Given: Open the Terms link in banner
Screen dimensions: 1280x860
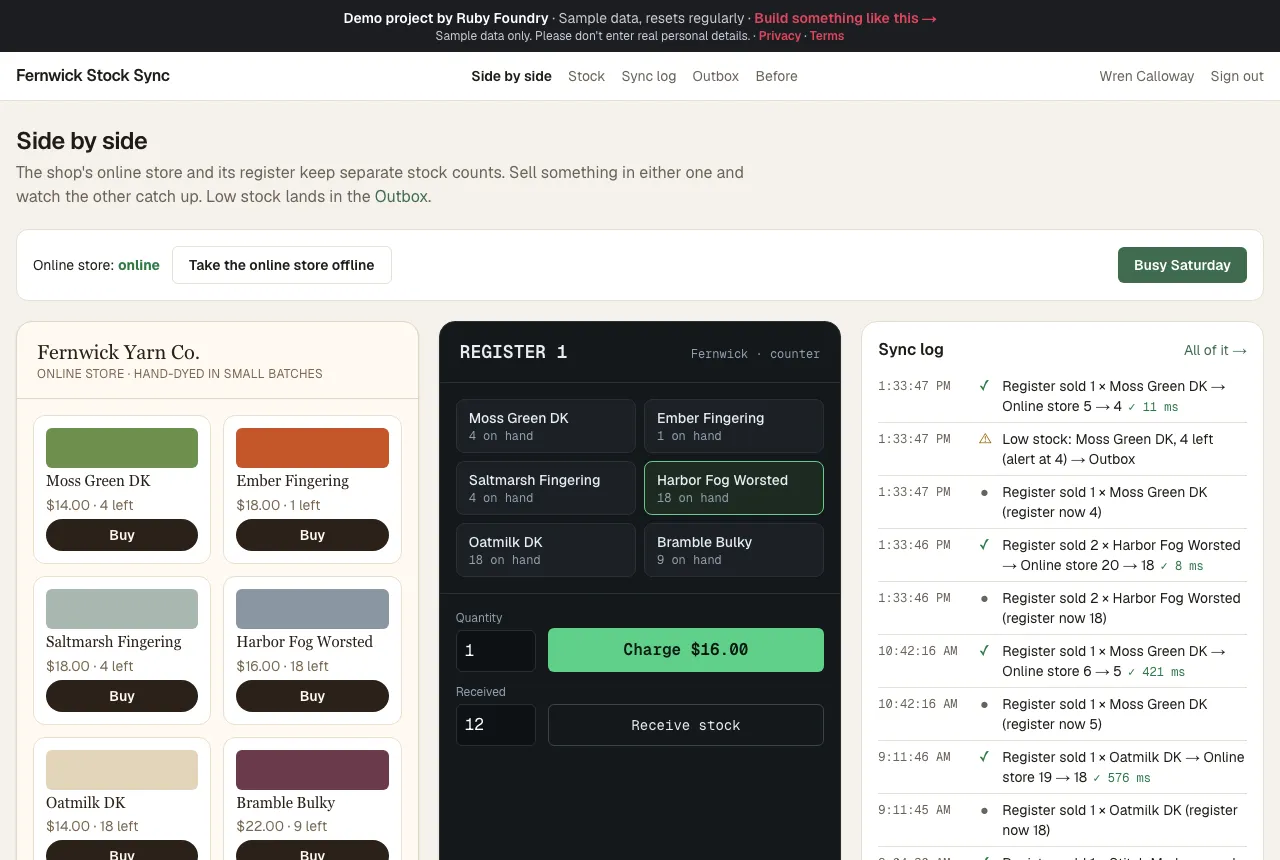Looking at the screenshot, I should click(827, 36).
